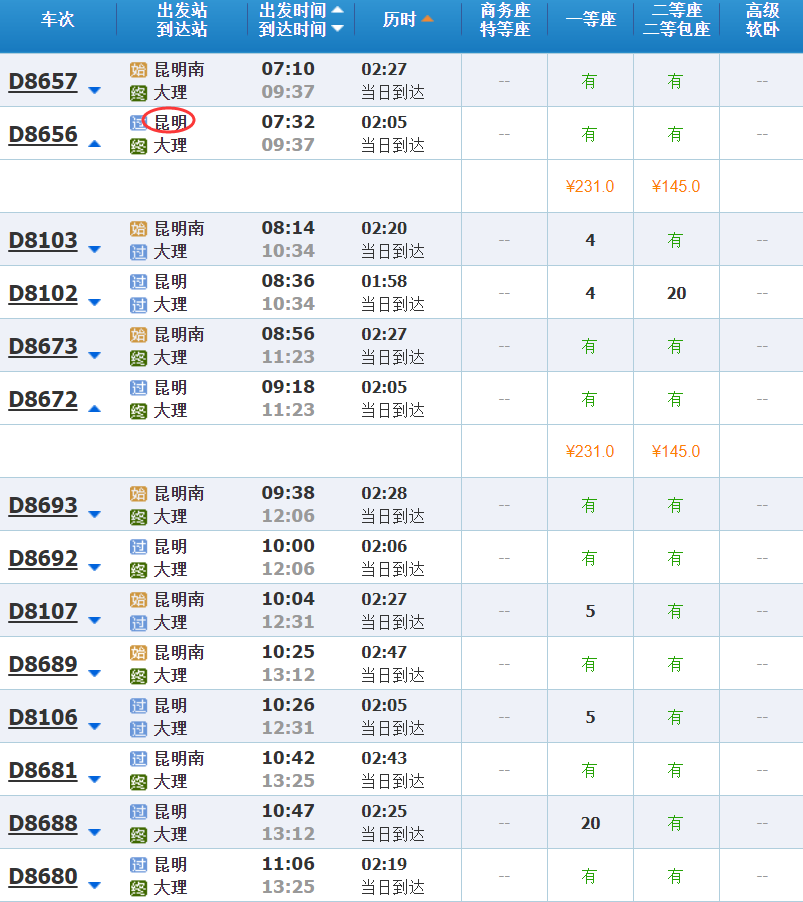803x902 pixels.
Task: Click the blue 过 icon beside 昆明 for D8102
Action: pos(138,282)
